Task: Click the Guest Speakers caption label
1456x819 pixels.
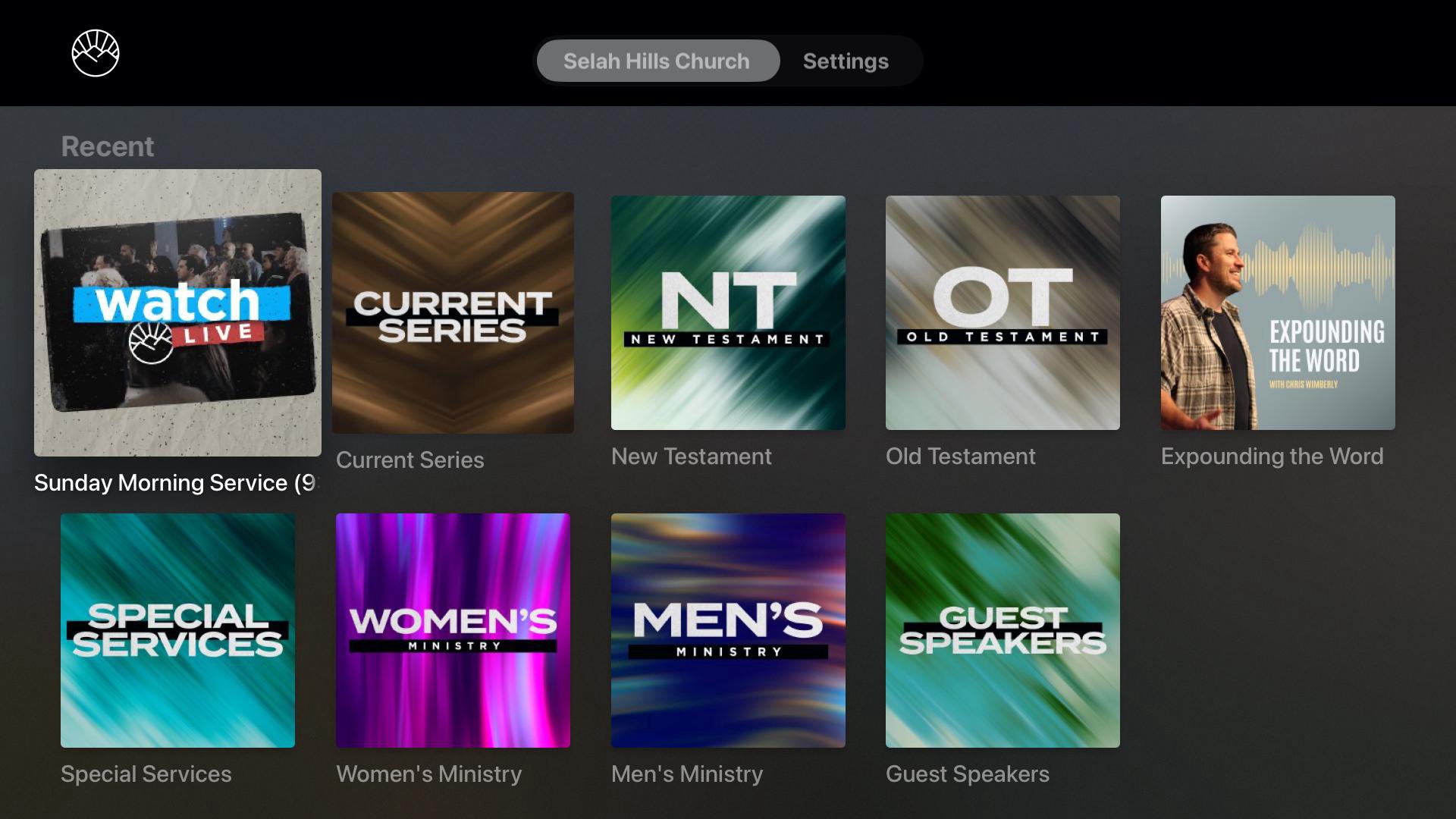Action: click(967, 774)
